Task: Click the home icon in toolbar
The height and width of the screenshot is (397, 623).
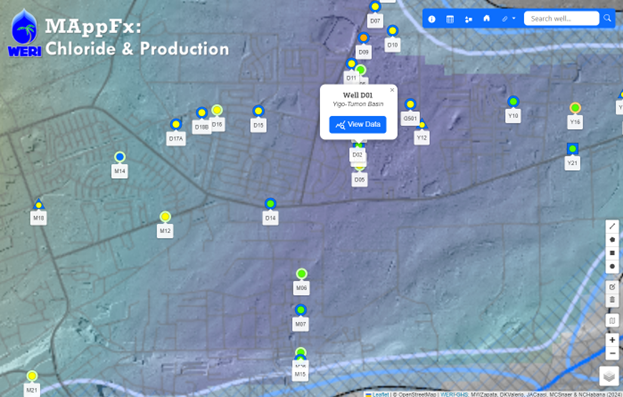Action: [x=486, y=19]
